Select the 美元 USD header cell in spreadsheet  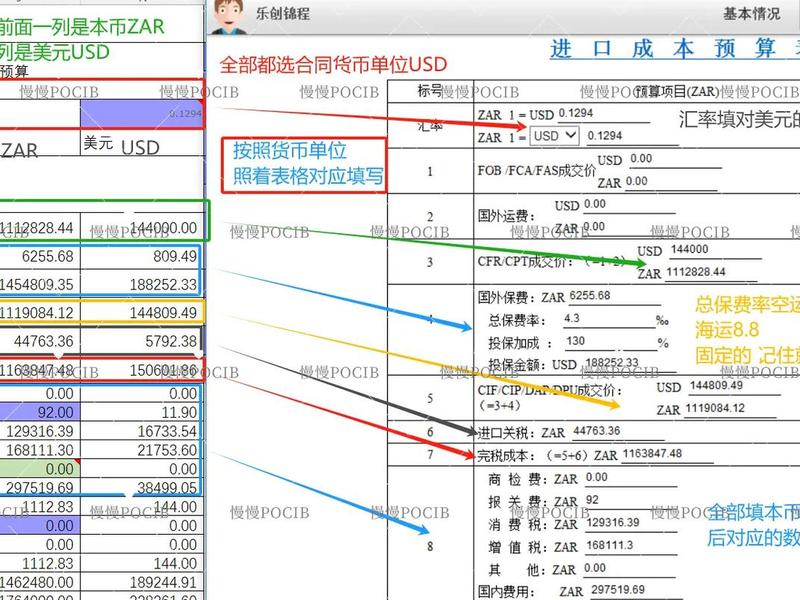point(142,143)
